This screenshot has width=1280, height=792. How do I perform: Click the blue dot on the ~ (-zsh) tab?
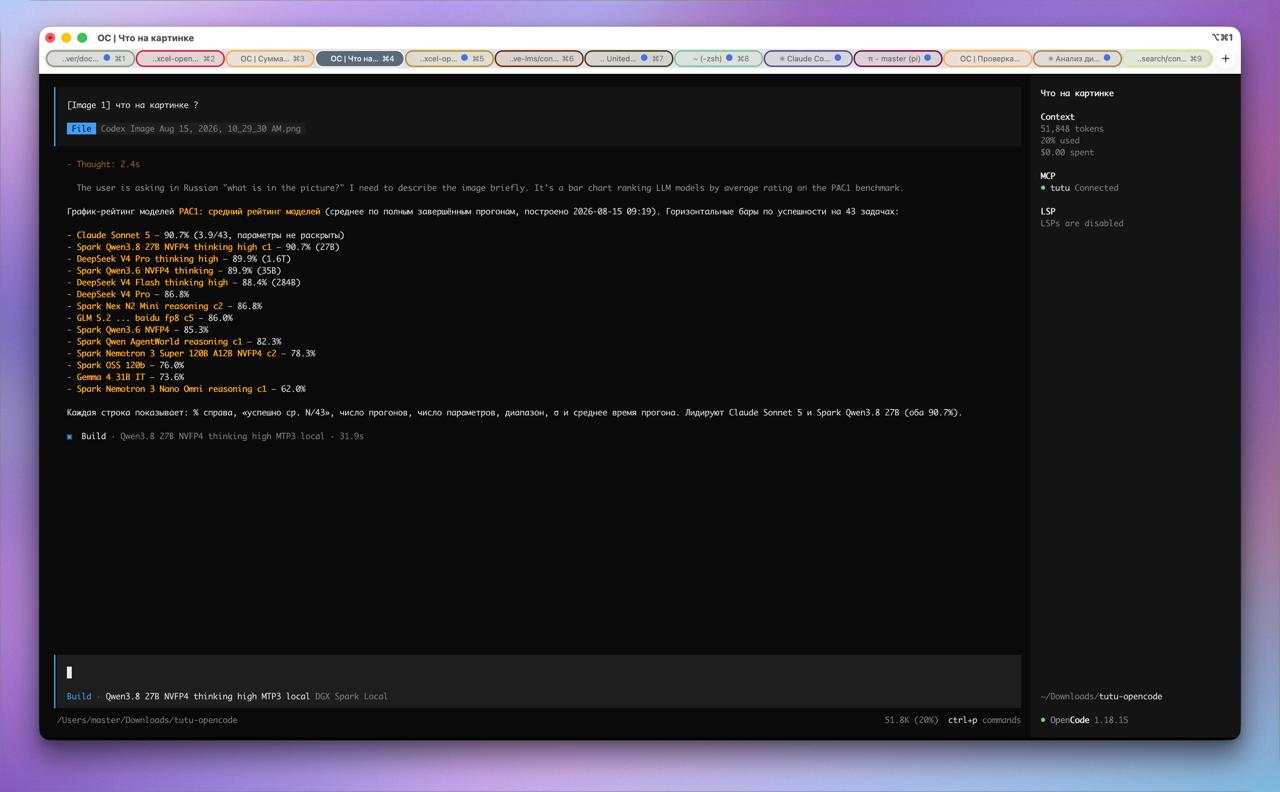tap(729, 58)
